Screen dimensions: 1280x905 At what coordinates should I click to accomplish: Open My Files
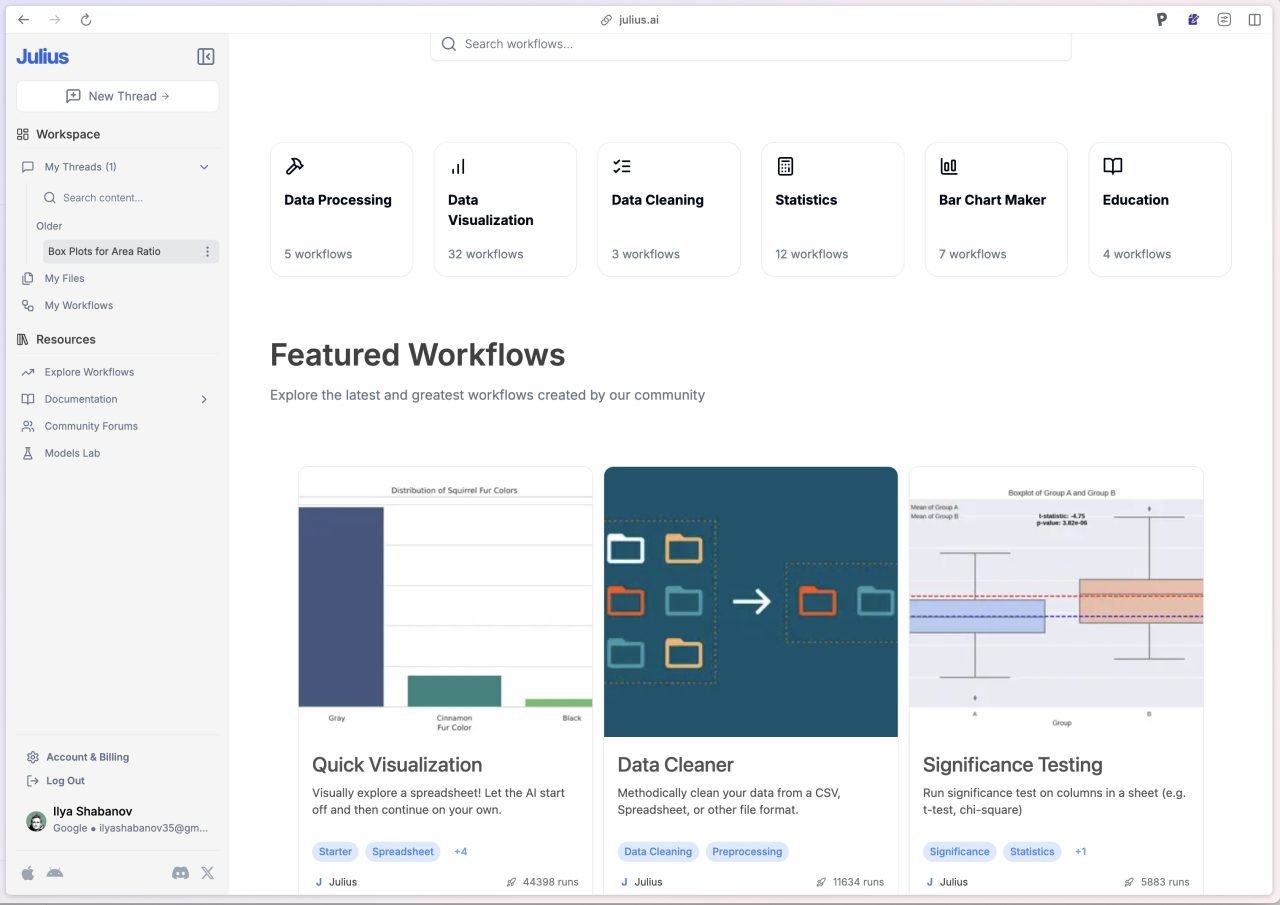point(64,279)
